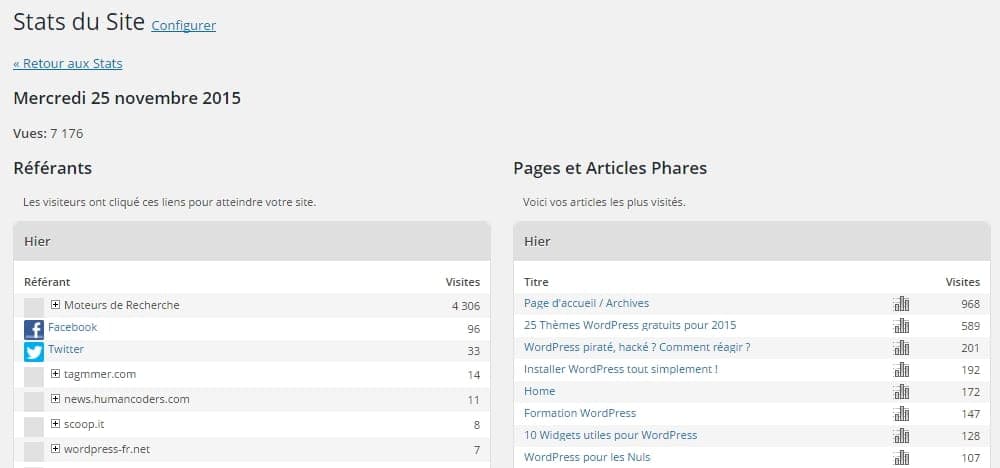Click the Hier header in Référants panel
The image size is (1000, 468).
pos(252,242)
